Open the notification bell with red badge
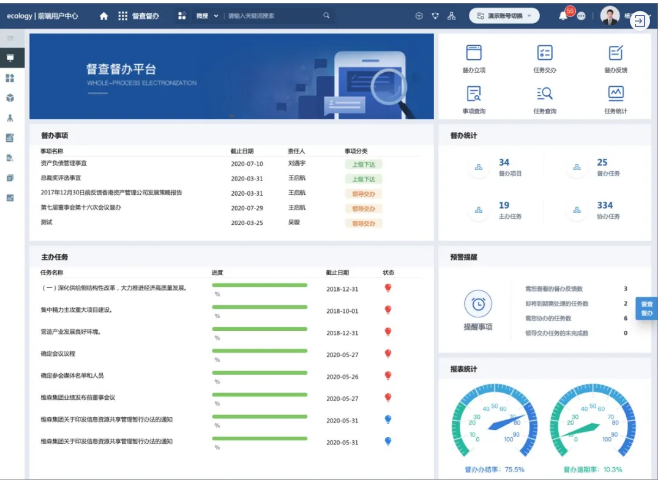 point(563,16)
